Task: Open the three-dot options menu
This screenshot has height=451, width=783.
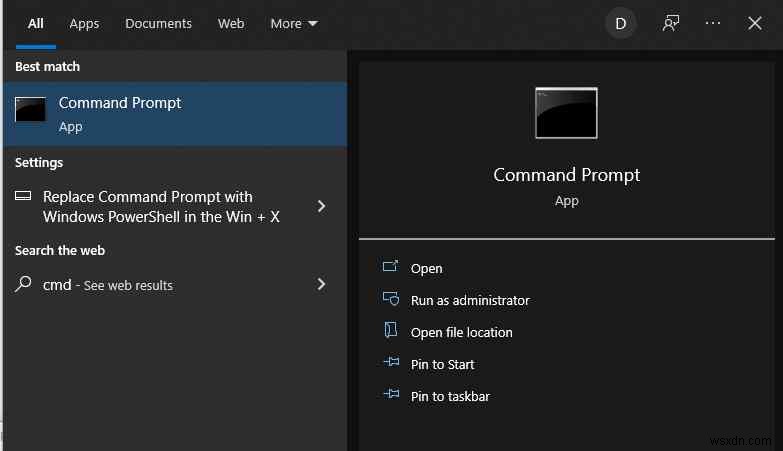Action: [x=713, y=23]
